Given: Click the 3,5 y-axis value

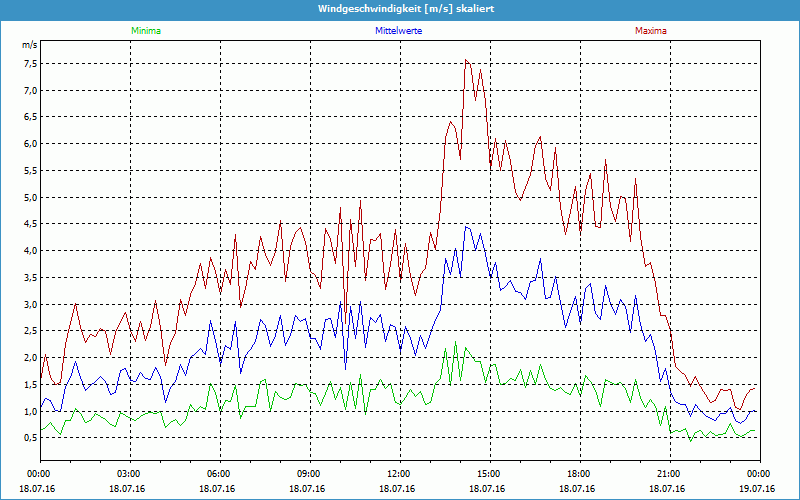Looking at the screenshot, I should tap(31, 278).
